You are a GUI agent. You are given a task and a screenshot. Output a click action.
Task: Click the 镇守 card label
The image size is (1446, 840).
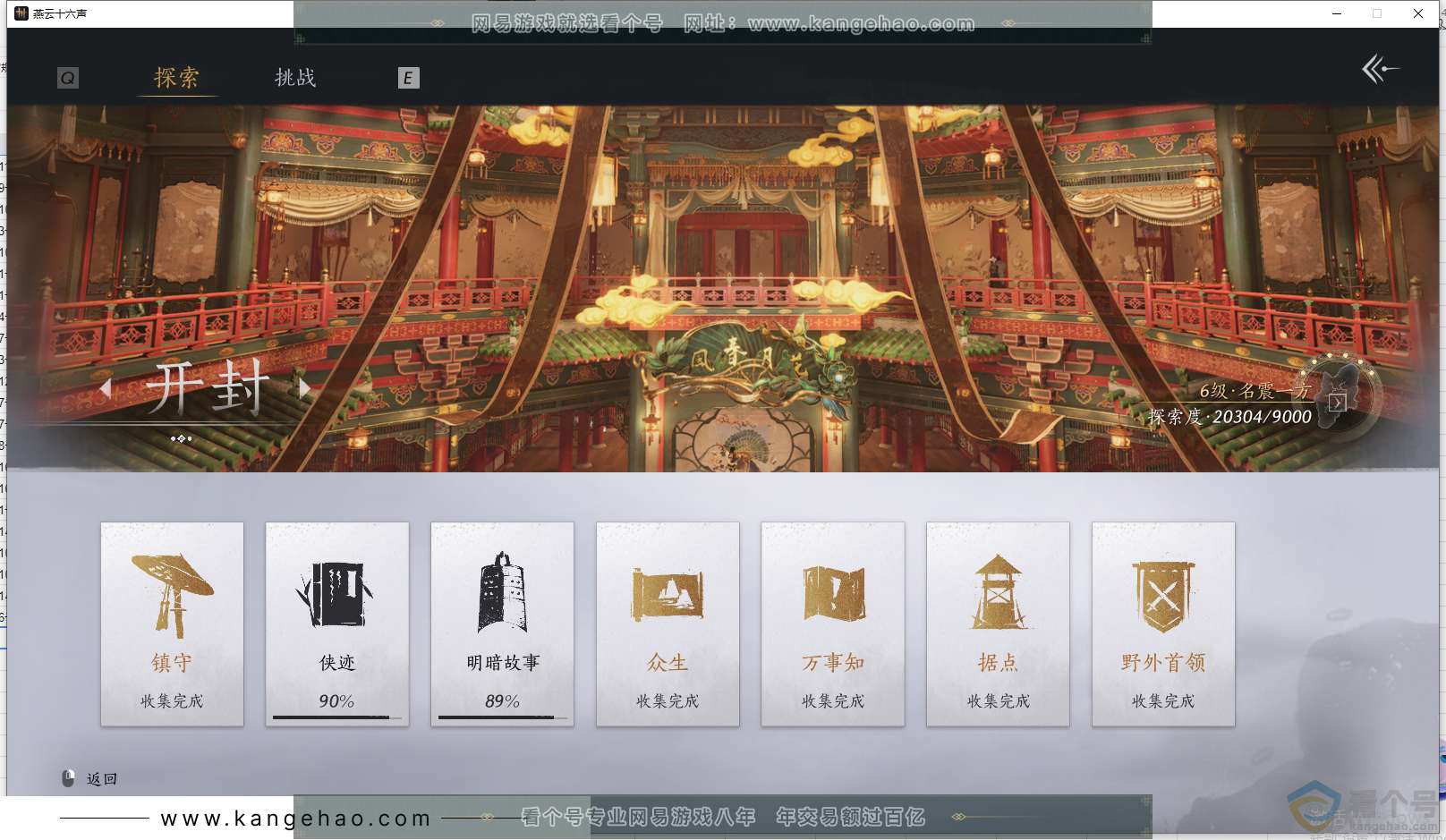tap(172, 663)
